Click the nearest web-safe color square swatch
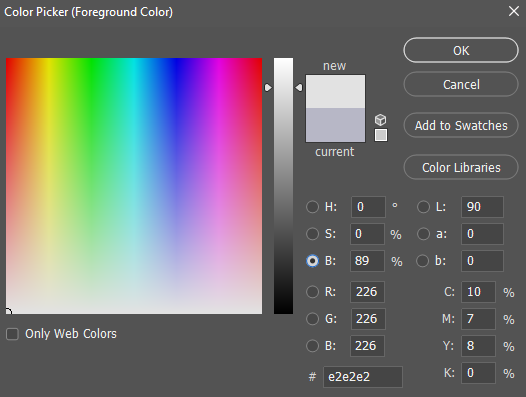526x397 pixels. [381, 135]
